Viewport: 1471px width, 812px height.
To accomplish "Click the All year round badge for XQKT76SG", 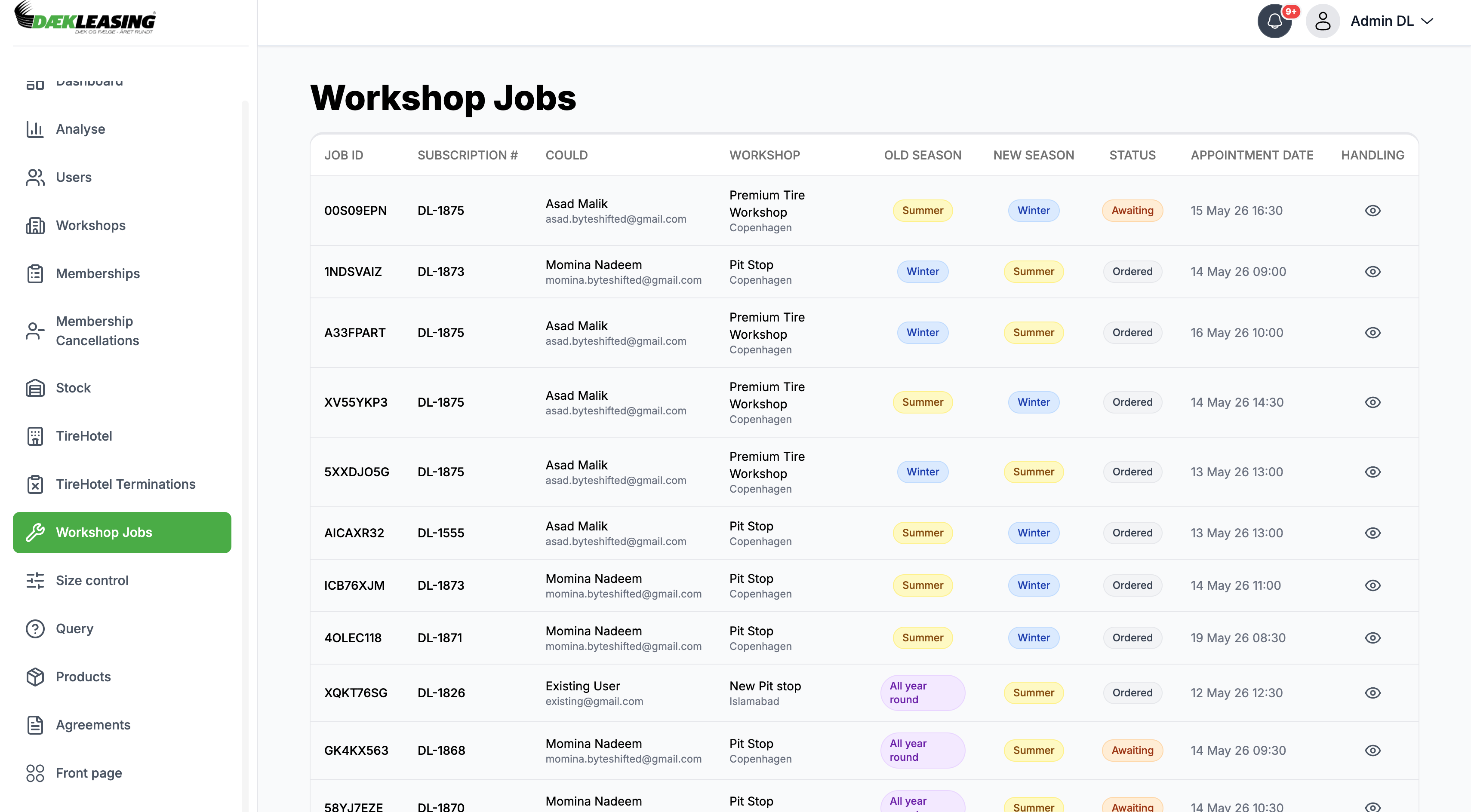I will pos(922,693).
